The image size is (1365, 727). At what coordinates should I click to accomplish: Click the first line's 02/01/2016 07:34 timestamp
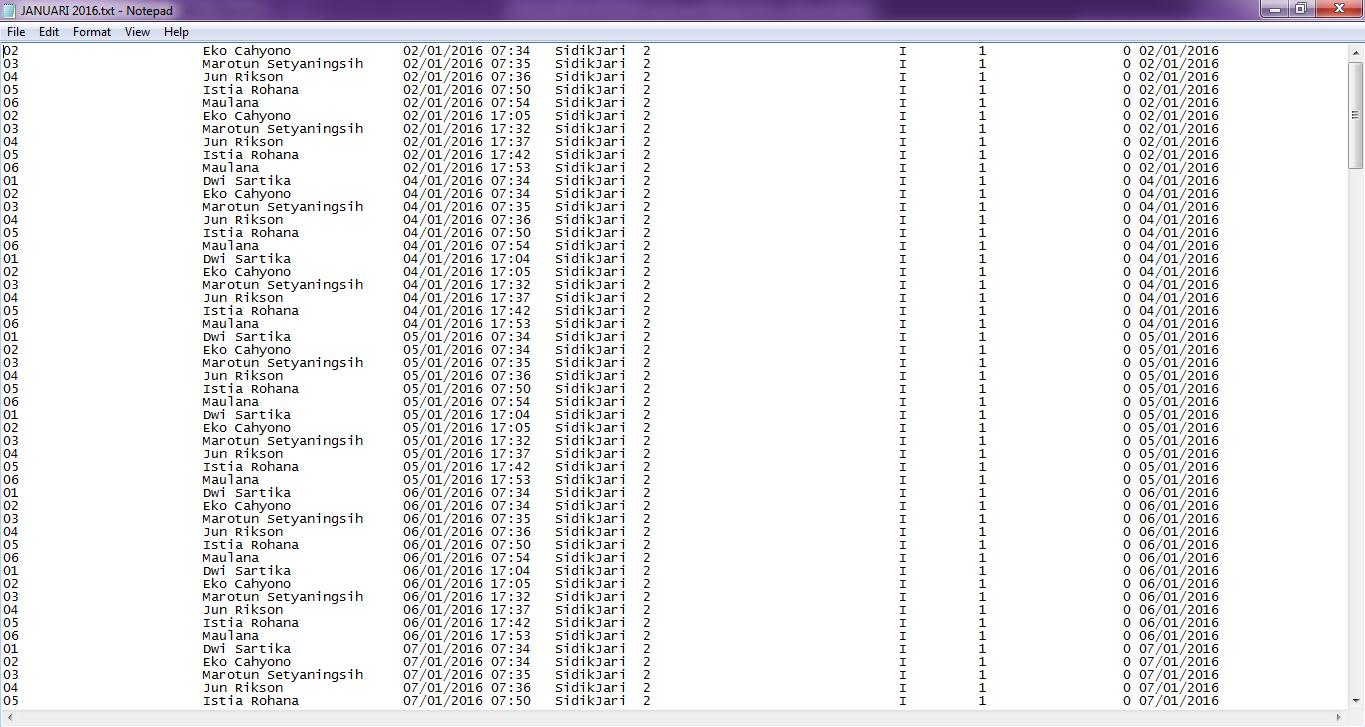467,51
